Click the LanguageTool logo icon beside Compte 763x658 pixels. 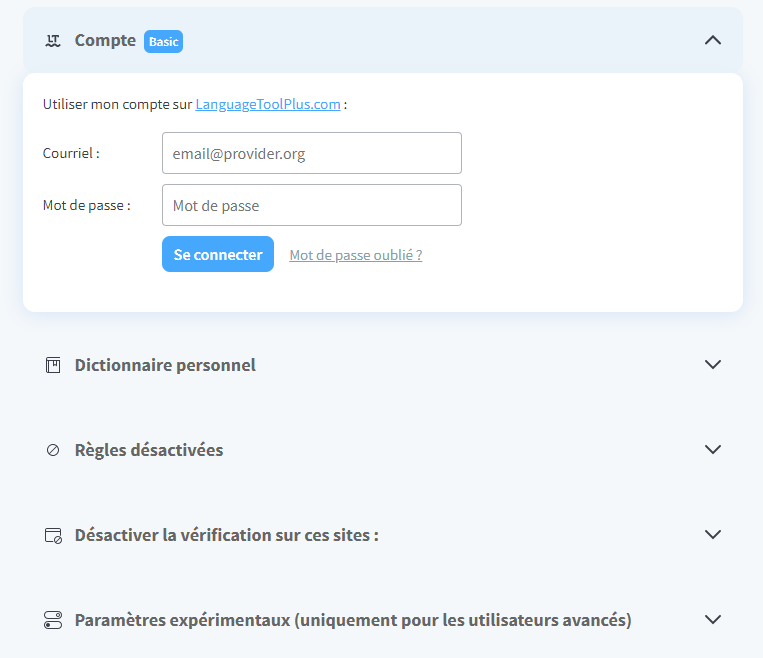point(53,41)
